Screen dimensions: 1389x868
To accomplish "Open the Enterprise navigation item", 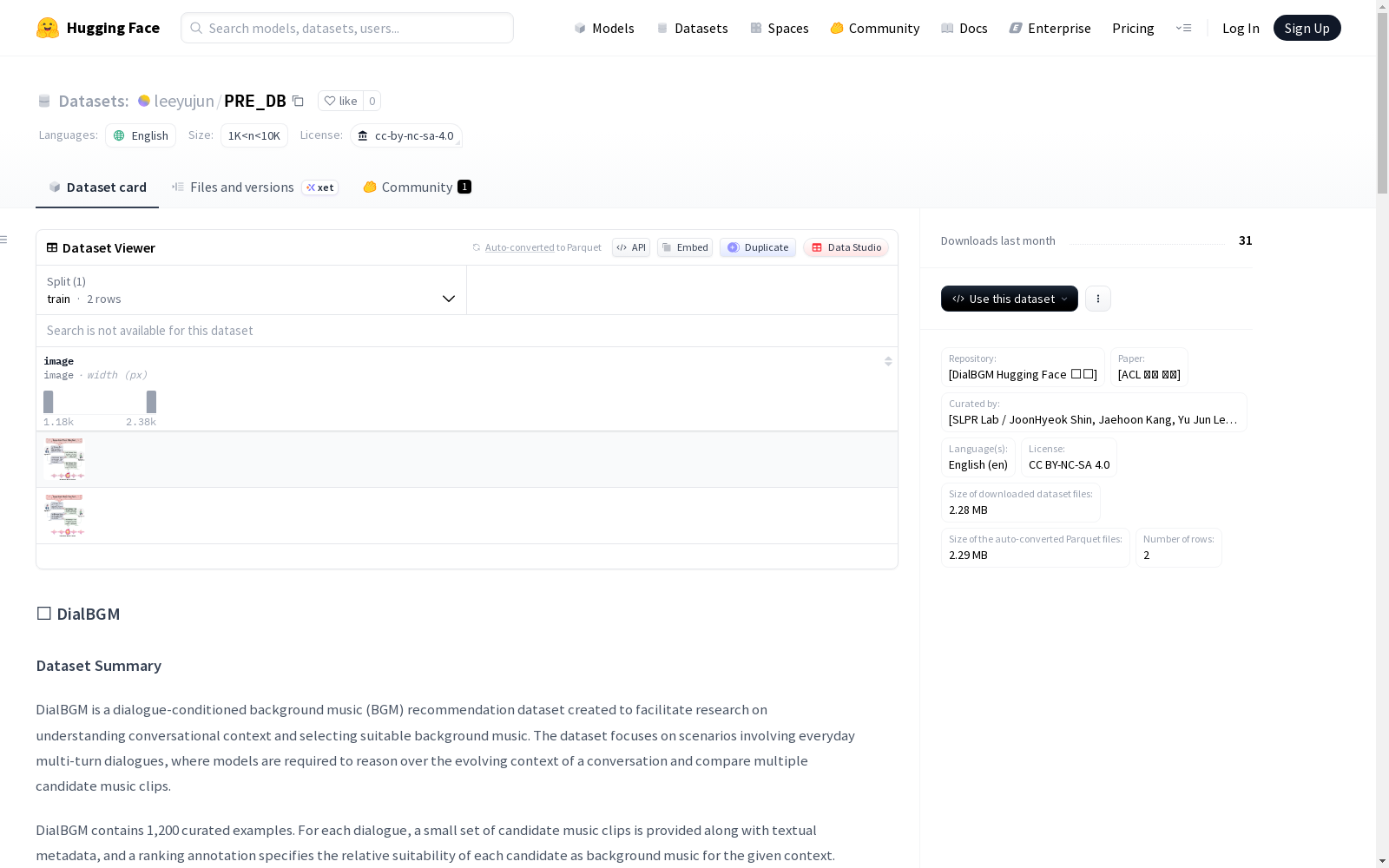I will pyautogui.click(x=1050, y=28).
